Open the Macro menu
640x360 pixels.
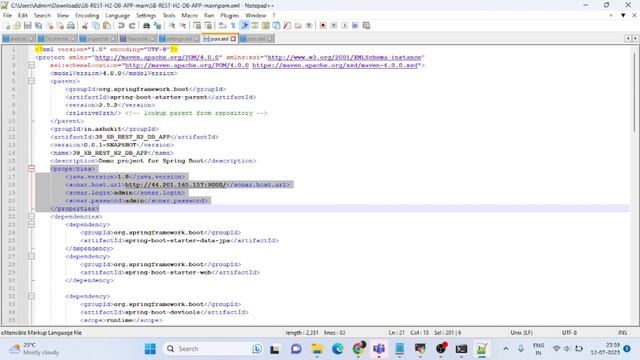[189, 16]
